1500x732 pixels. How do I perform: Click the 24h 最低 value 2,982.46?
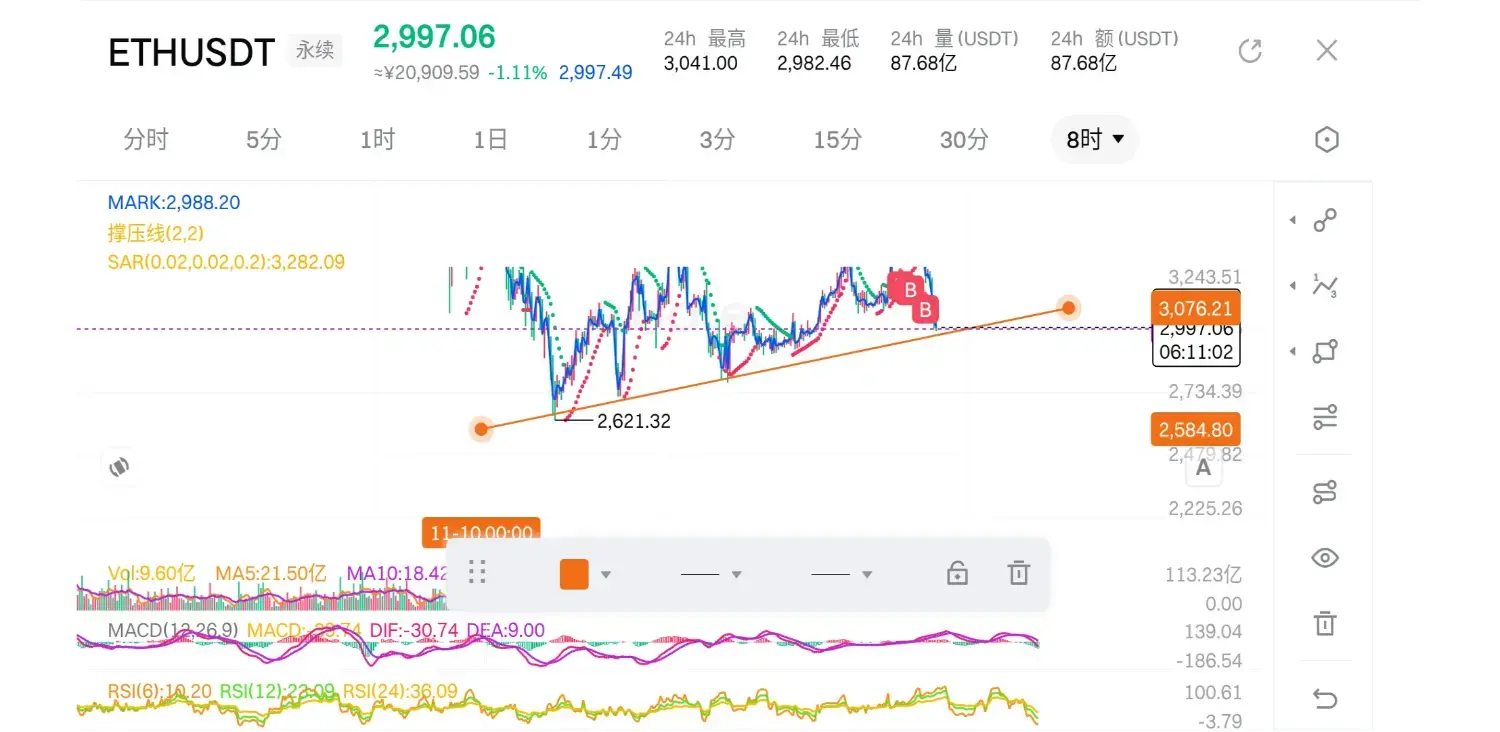[814, 63]
